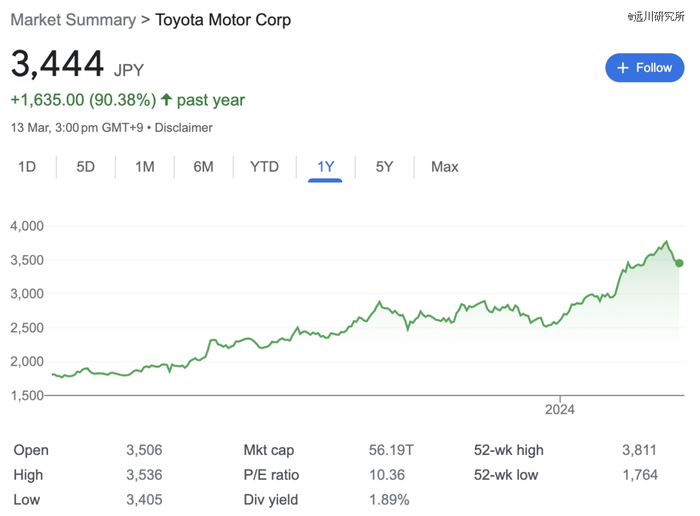Switch to the 1M chart range
700x516 pixels.
[x=145, y=167]
